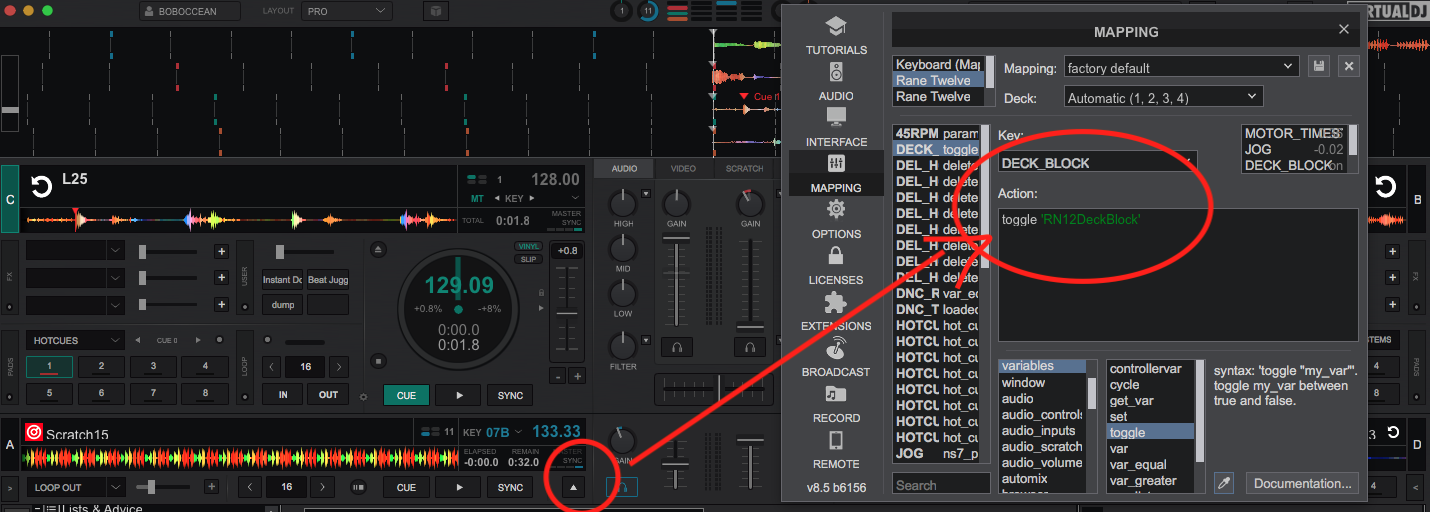Click the Instant Do user button
The width and height of the screenshot is (1430, 512).
coord(283,280)
